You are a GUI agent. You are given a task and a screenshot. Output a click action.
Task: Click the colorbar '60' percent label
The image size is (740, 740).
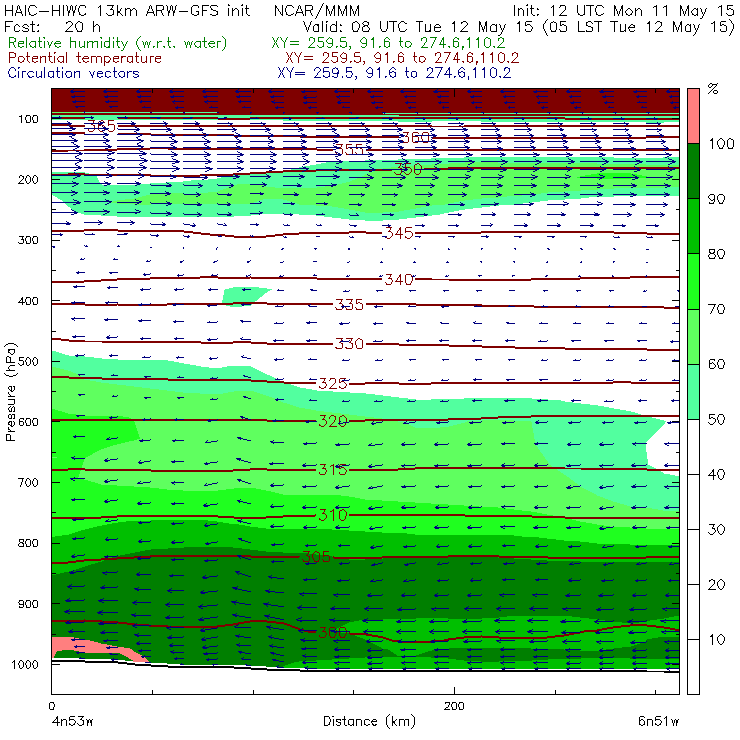coord(716,364)
